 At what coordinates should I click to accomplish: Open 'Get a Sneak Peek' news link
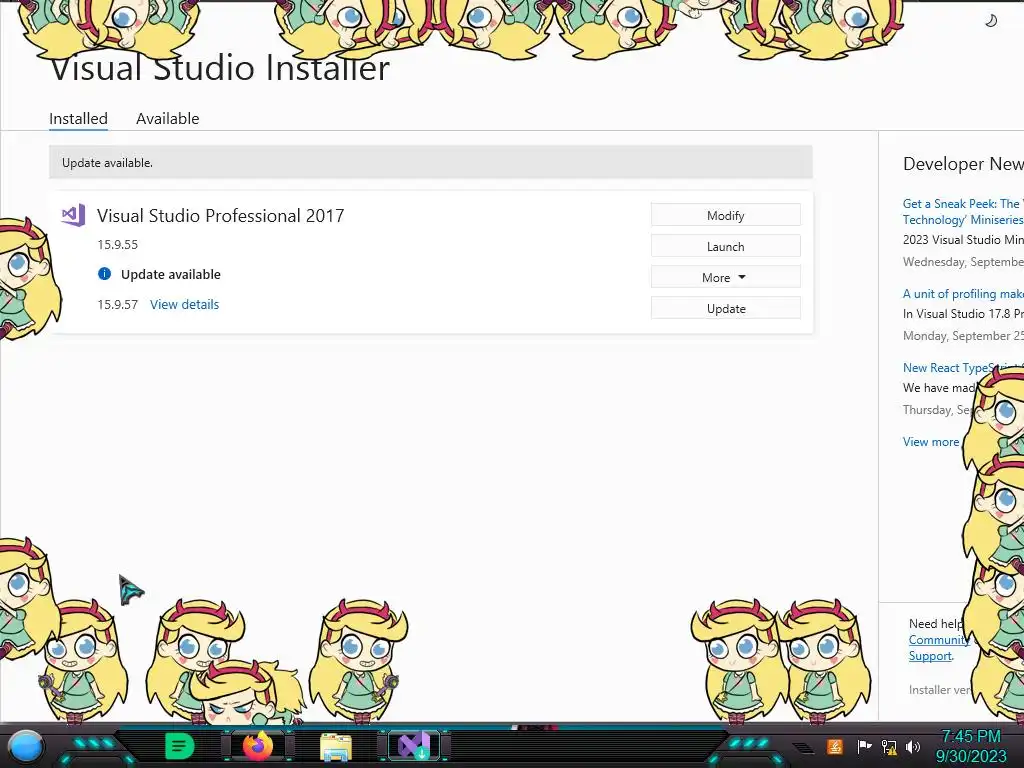click(963, 212)
